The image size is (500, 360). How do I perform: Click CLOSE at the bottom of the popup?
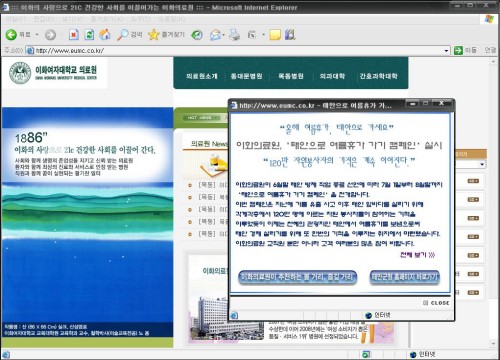436,303
